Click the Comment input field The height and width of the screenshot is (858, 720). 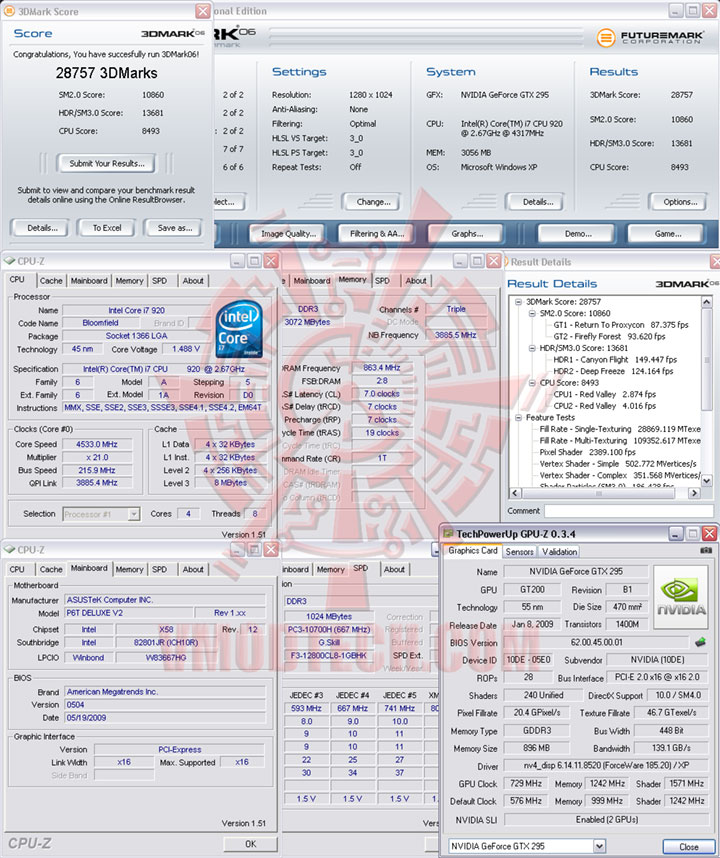click(x=629, y=511)
